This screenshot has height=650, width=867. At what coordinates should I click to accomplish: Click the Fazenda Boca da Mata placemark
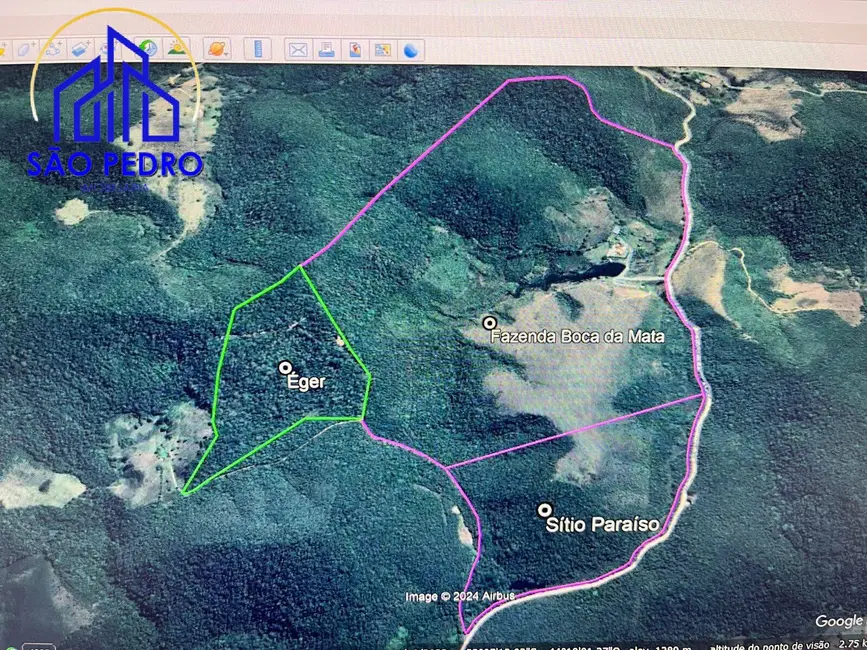(489, 322)
